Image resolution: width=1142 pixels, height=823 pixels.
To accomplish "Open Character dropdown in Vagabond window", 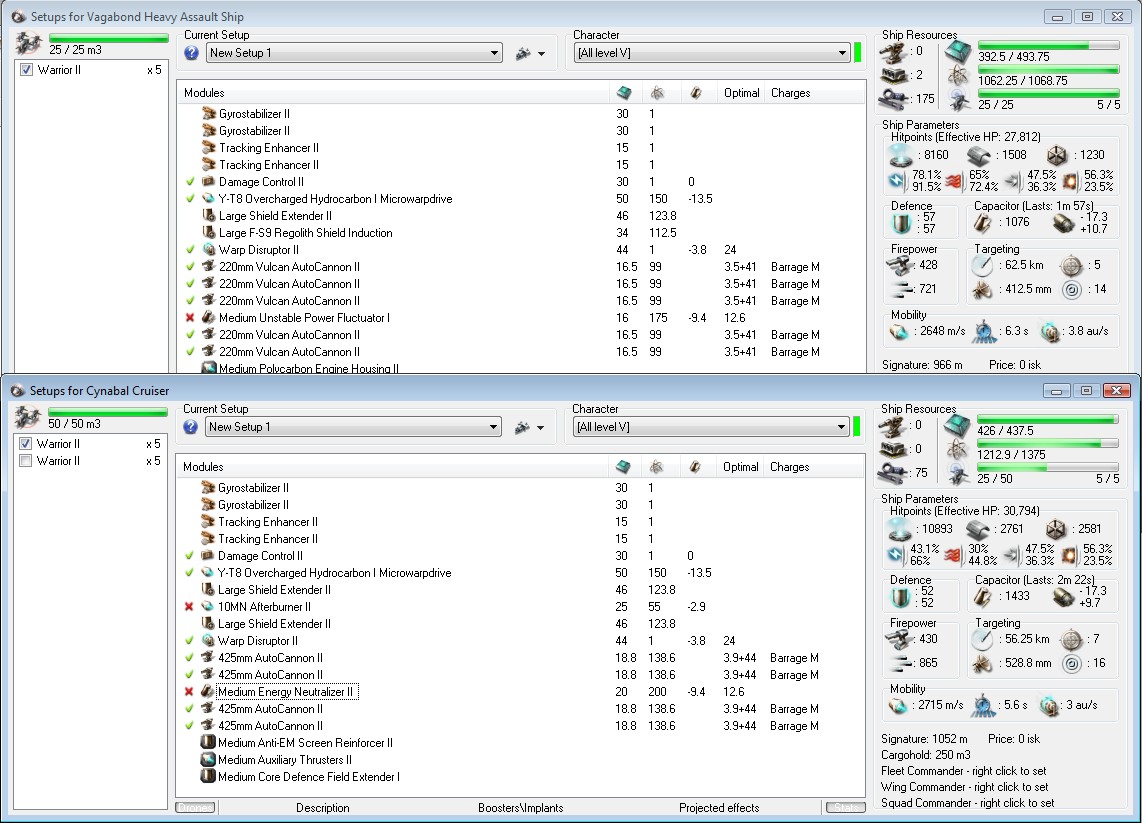I will click(712, 53).
